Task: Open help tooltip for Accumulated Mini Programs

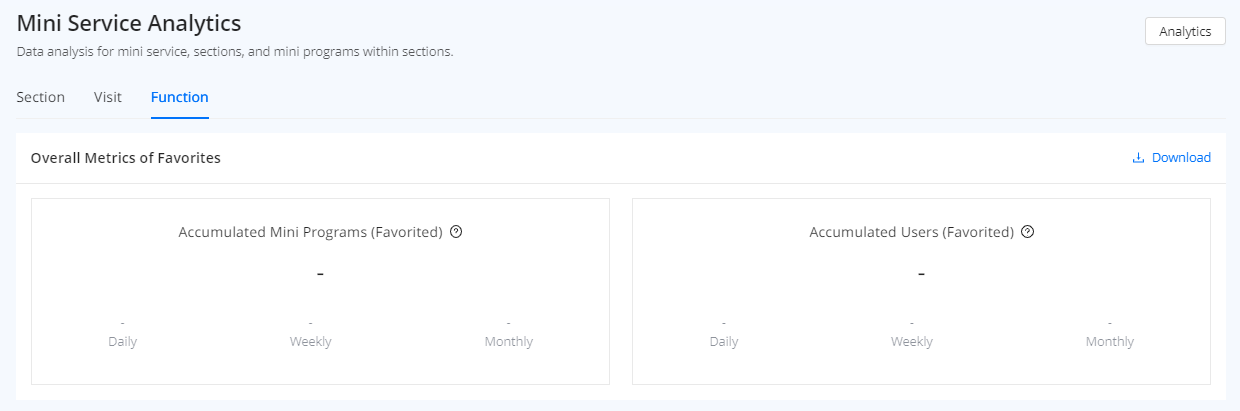Action: (x=456, y=232)
